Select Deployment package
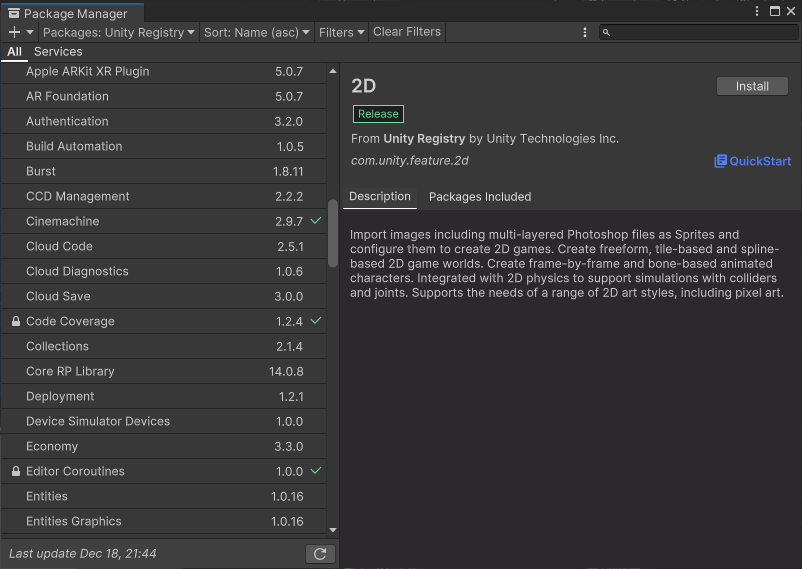This screenshot has height=569, width=802. point(164,397)
